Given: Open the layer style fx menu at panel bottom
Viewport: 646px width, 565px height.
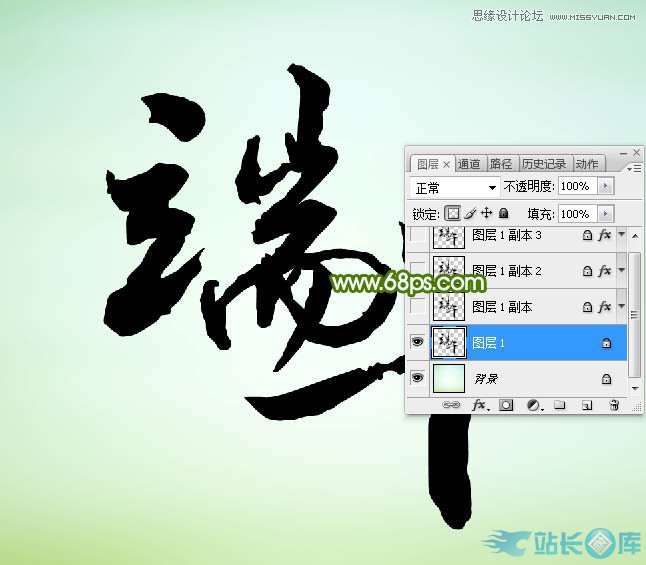Looking at the screenshot, I should click(x=479, y=405).
